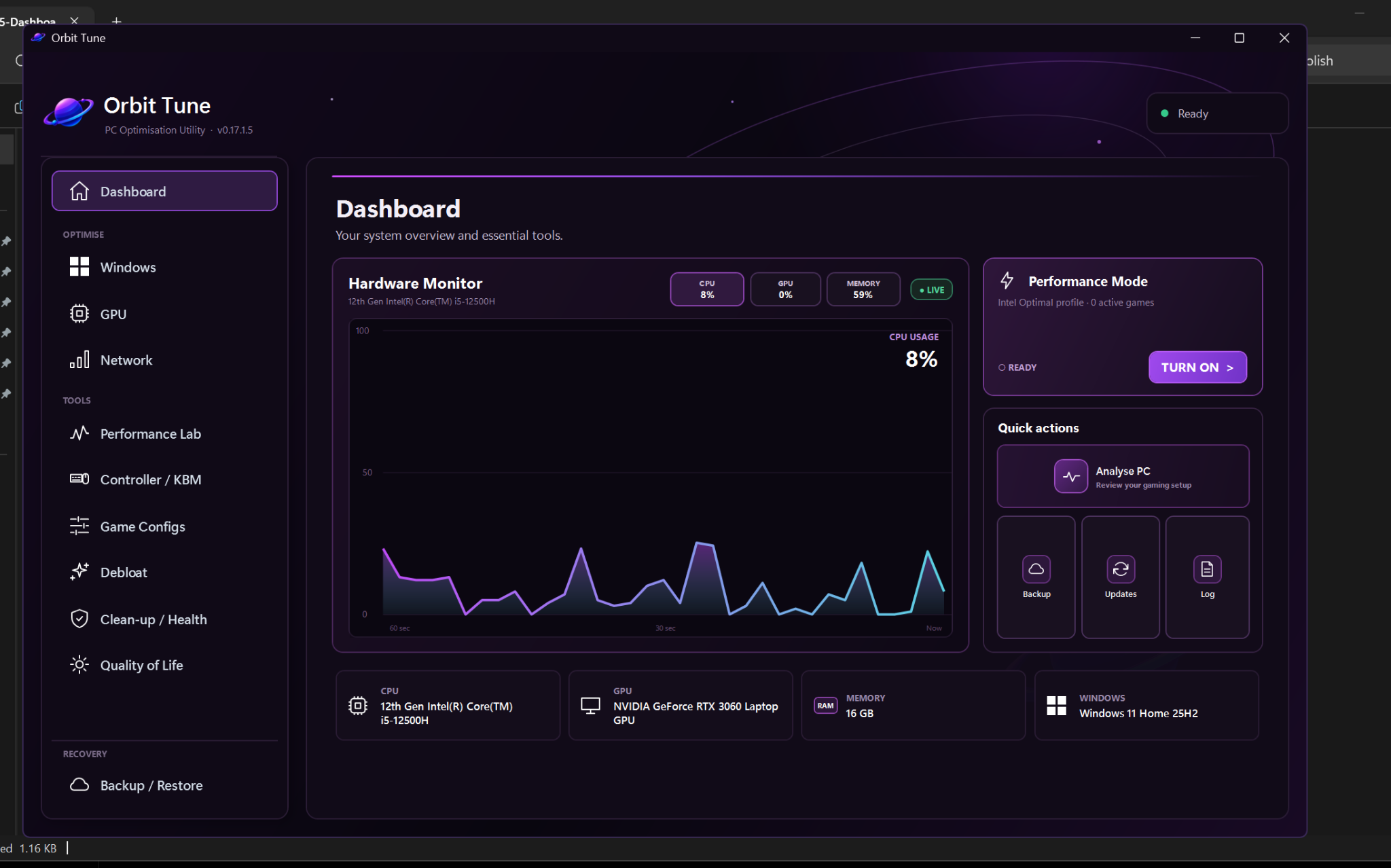
Task: Click the CPU usage graph area
Action: coord(650,477)
